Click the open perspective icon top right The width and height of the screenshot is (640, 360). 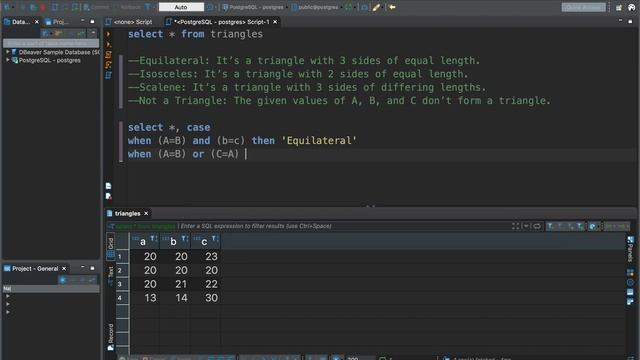coord(619,7)
